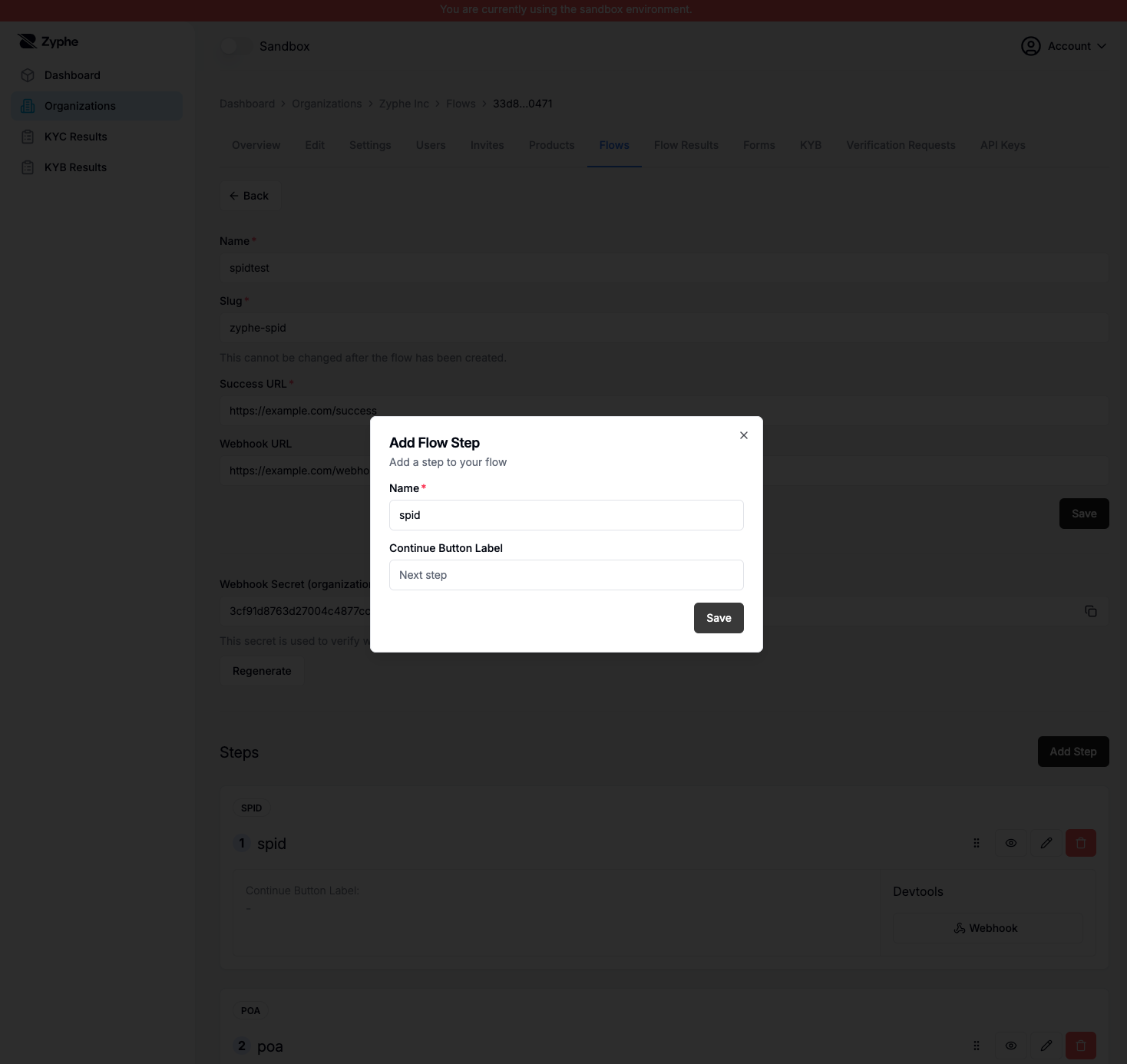Viewport: 1127px width, 1064px height.
Task: Open the Account dropdown menu
Action: pyautogui.click(x=1063, y=46)
